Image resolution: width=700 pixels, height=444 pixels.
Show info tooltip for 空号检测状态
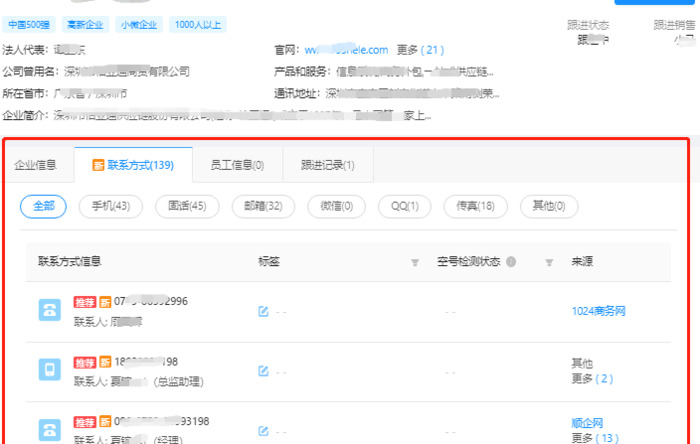click(x=511, y=262)
